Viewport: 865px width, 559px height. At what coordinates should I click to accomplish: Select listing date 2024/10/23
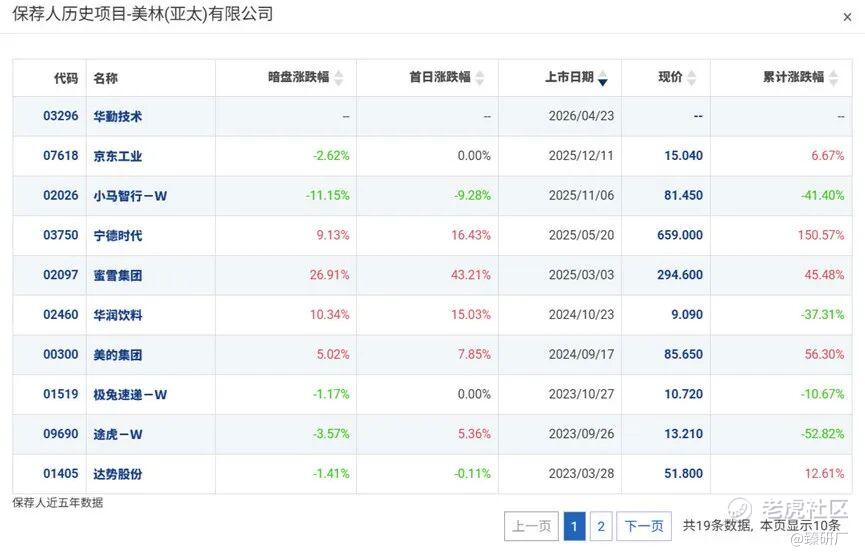tap(581, 315)
